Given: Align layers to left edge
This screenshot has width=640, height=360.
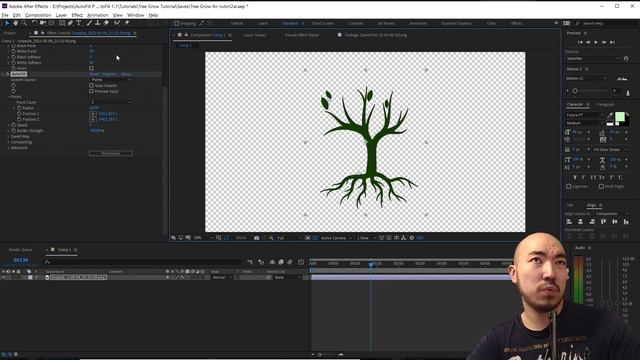Looking at the screenshot, I should tap(569, 222).
